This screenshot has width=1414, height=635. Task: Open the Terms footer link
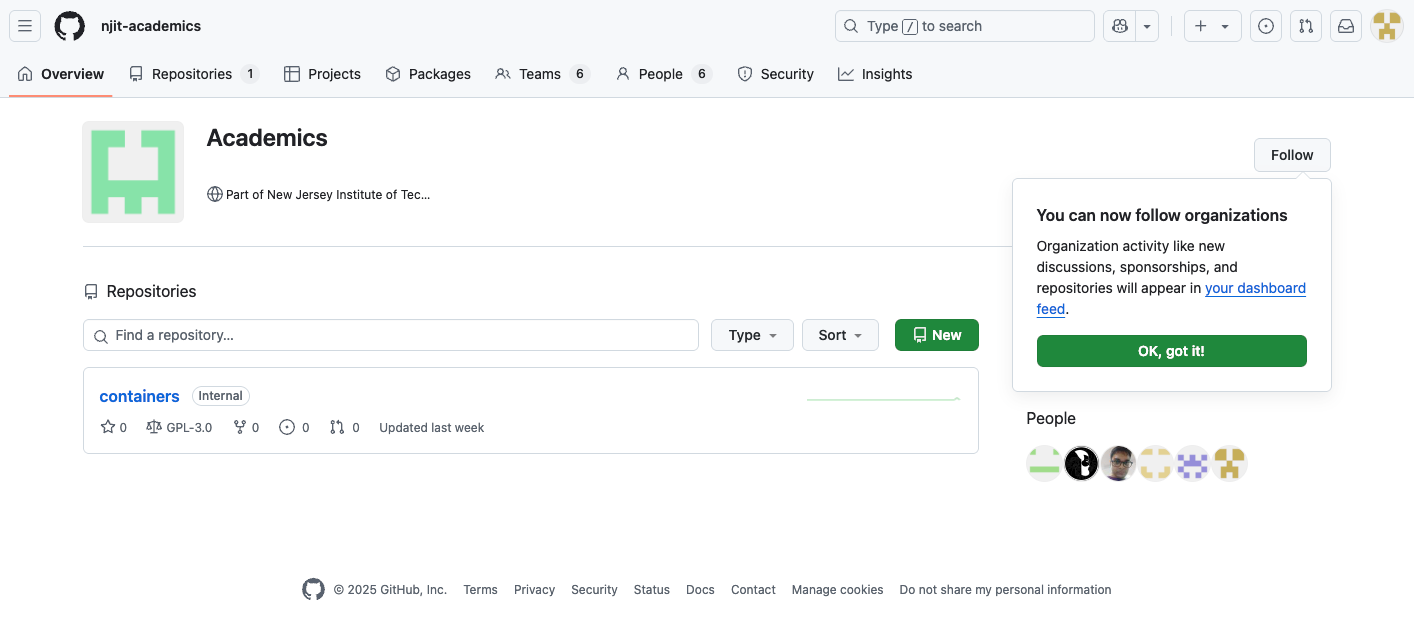(x=480, y=590)
